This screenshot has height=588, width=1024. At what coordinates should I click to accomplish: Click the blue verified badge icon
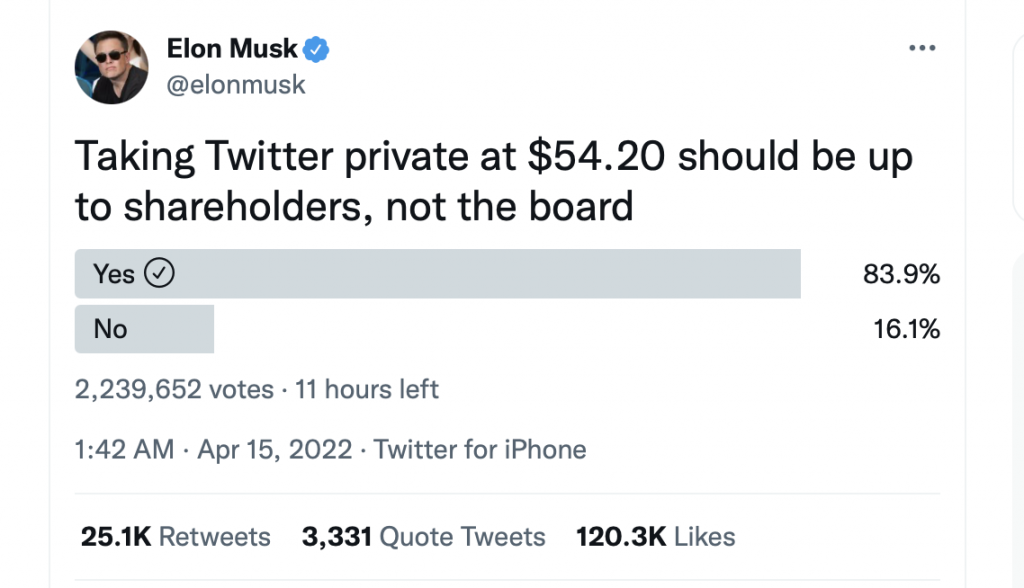pyautogui.click(x=317, y=48)
